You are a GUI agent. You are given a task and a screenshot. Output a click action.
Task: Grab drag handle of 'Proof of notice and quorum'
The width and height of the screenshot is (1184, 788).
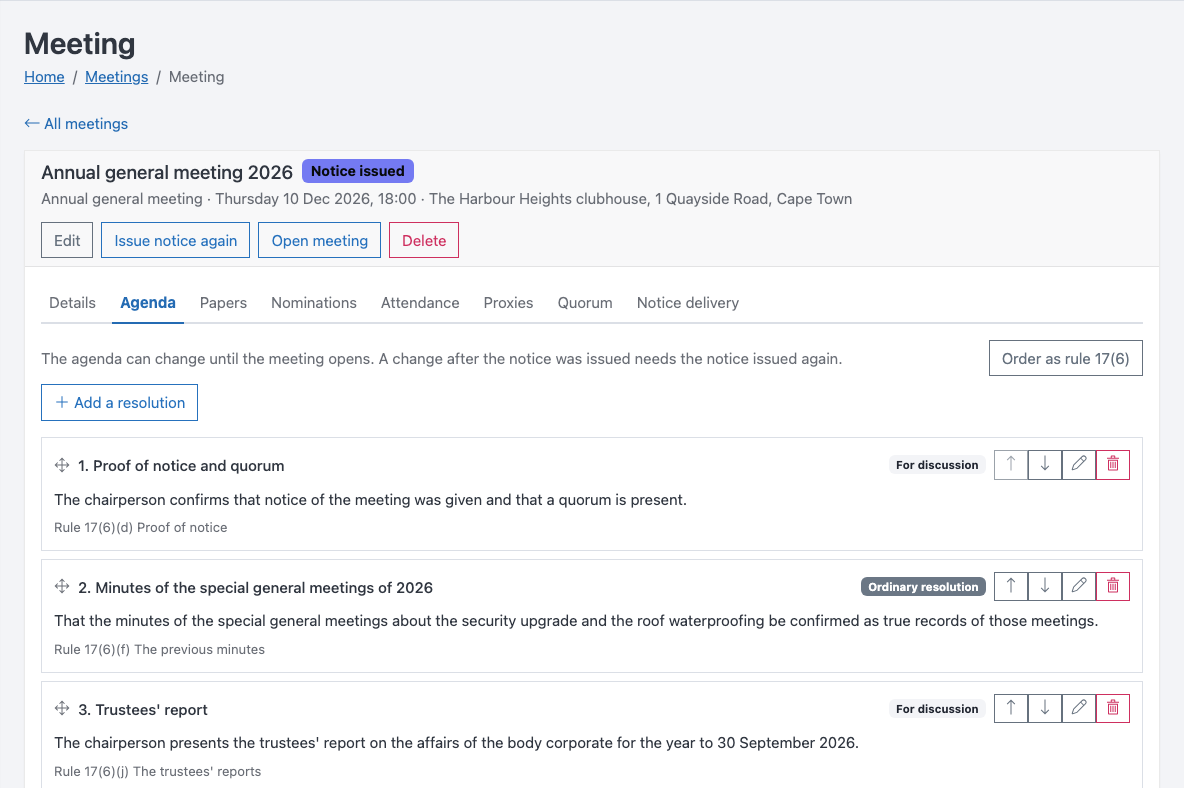(x=62, y=465)
